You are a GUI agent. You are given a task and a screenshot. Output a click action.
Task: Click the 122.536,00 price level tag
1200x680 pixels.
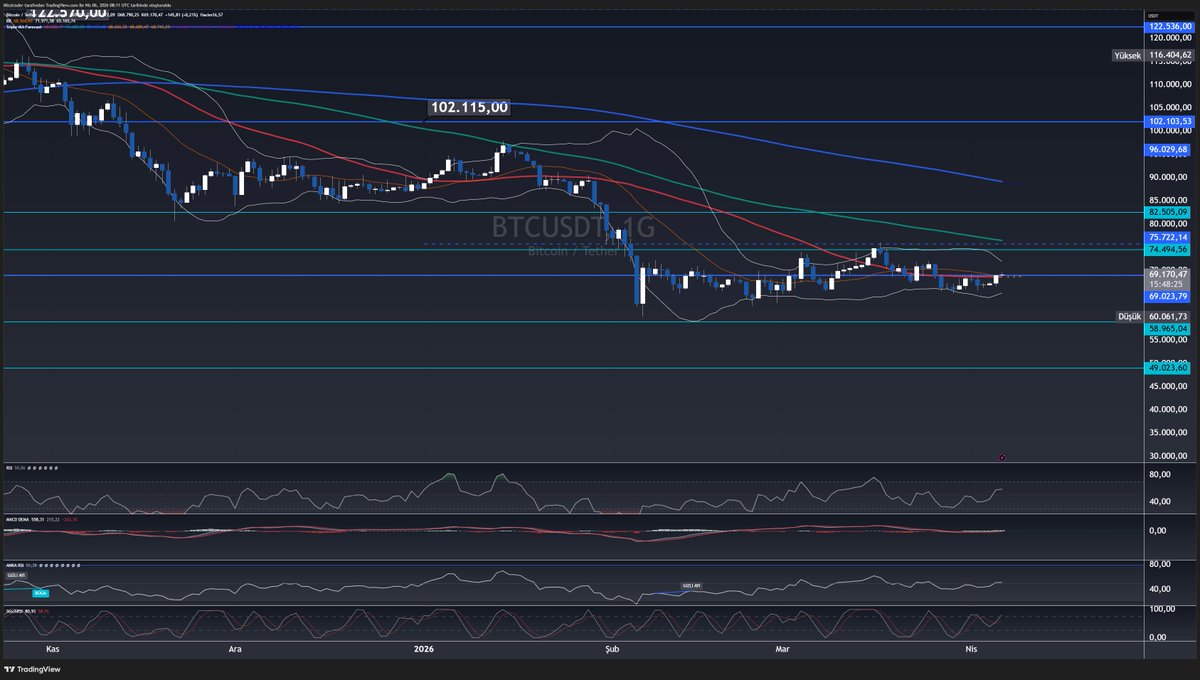coord(1168,28)
